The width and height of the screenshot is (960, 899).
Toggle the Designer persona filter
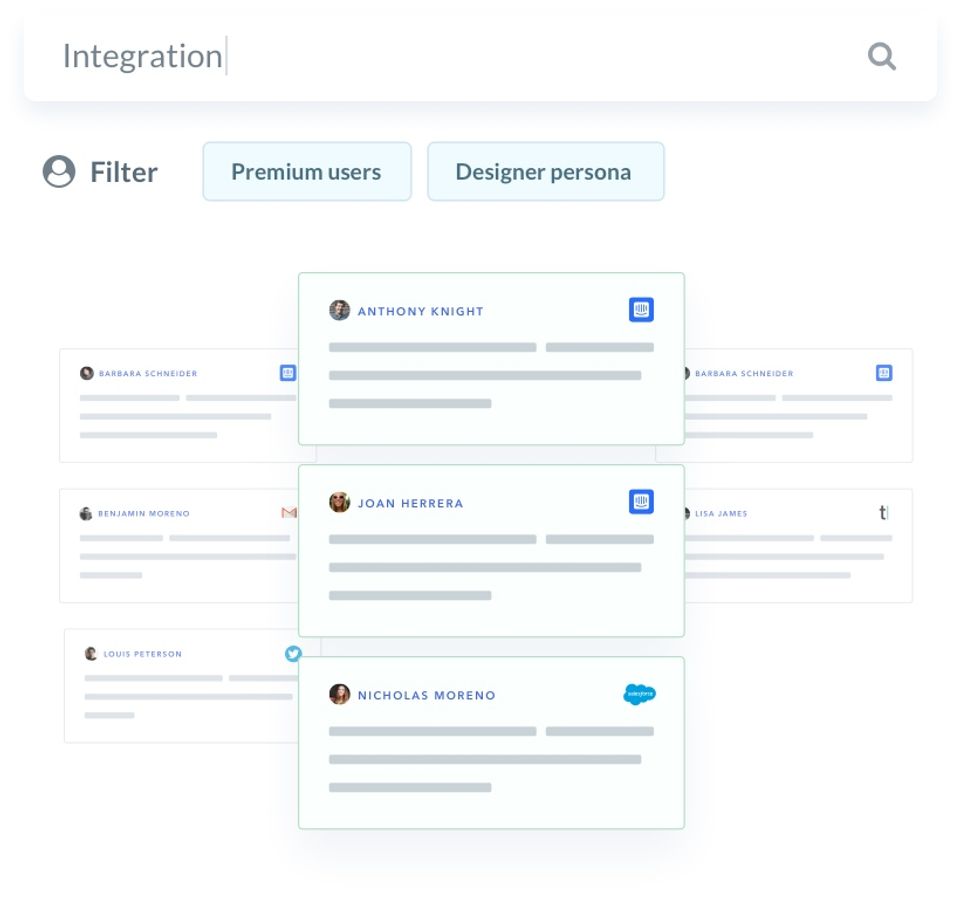543,172
